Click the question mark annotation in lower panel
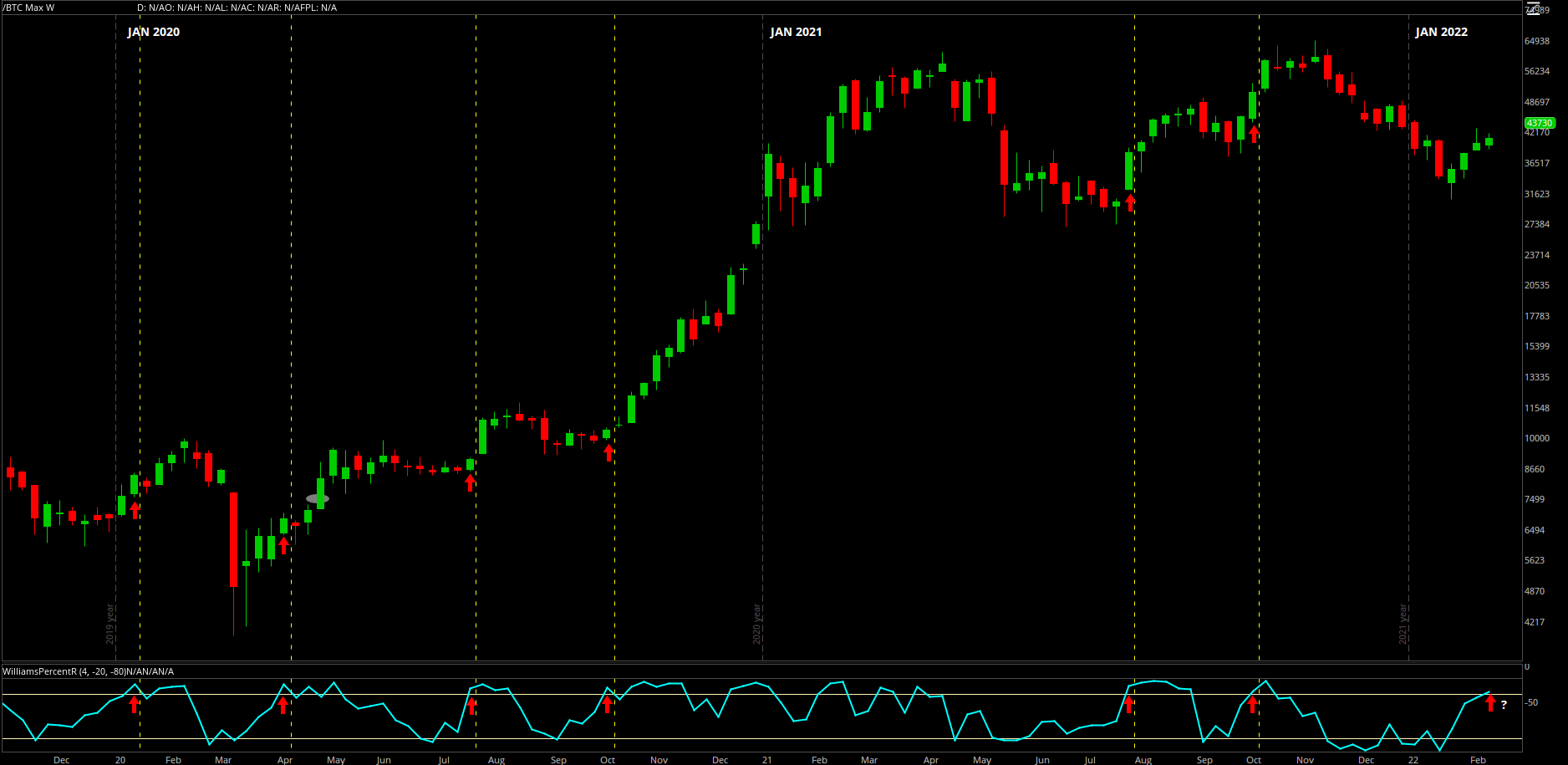This screenshot has height=765, width=1568. 1504,705
